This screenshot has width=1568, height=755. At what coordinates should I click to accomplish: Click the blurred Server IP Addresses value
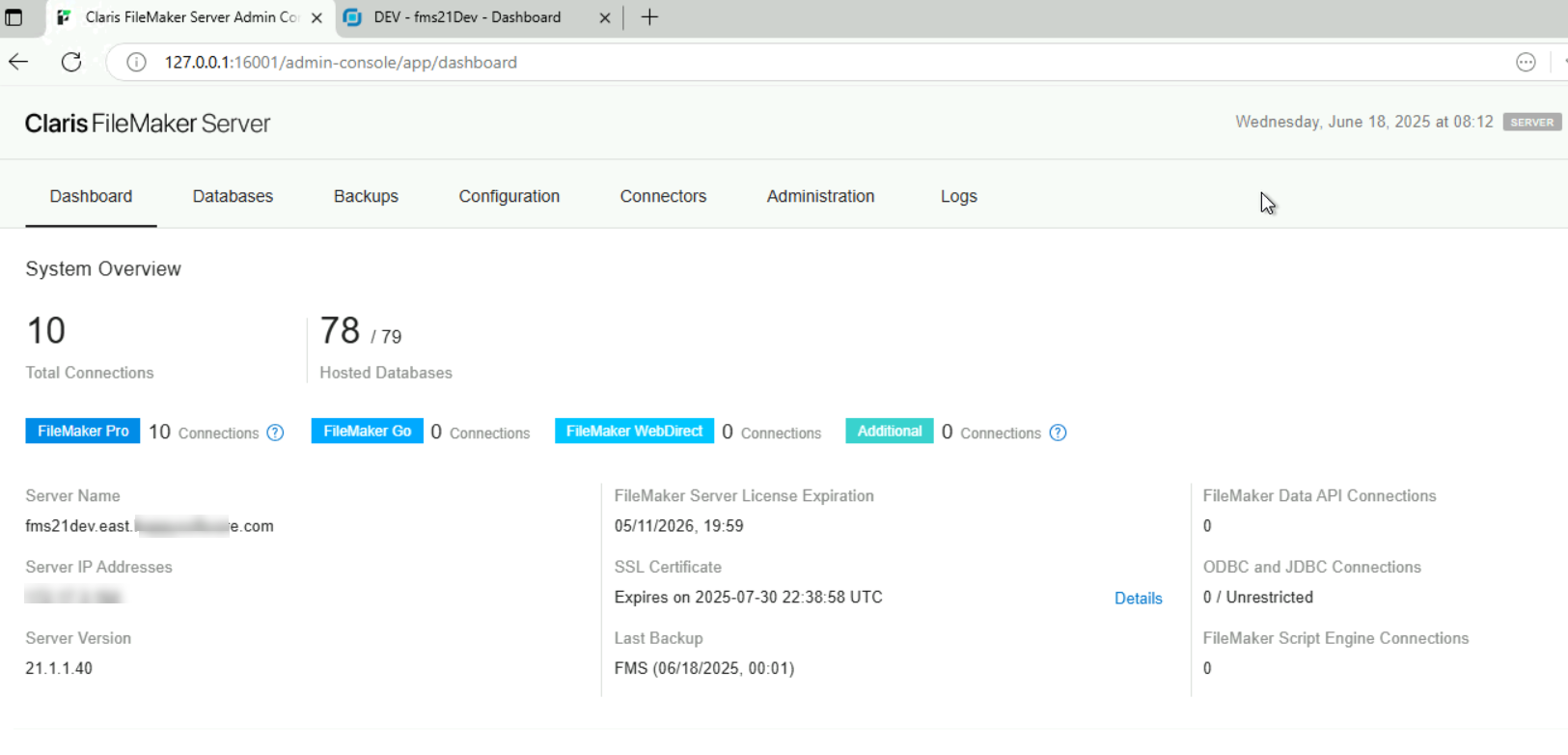point(74,597)
